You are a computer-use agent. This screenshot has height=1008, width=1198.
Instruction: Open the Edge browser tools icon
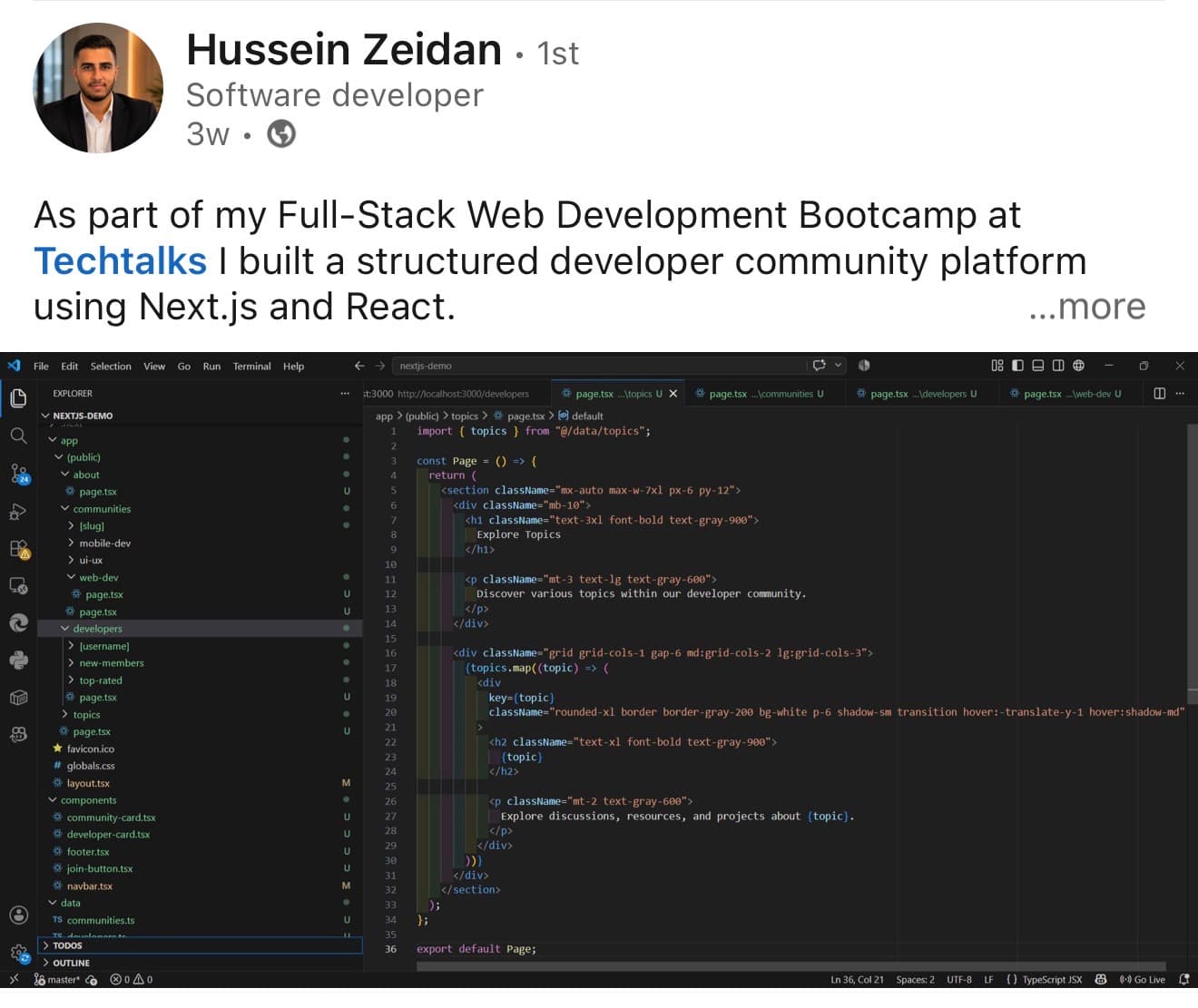tap(18, 623)
